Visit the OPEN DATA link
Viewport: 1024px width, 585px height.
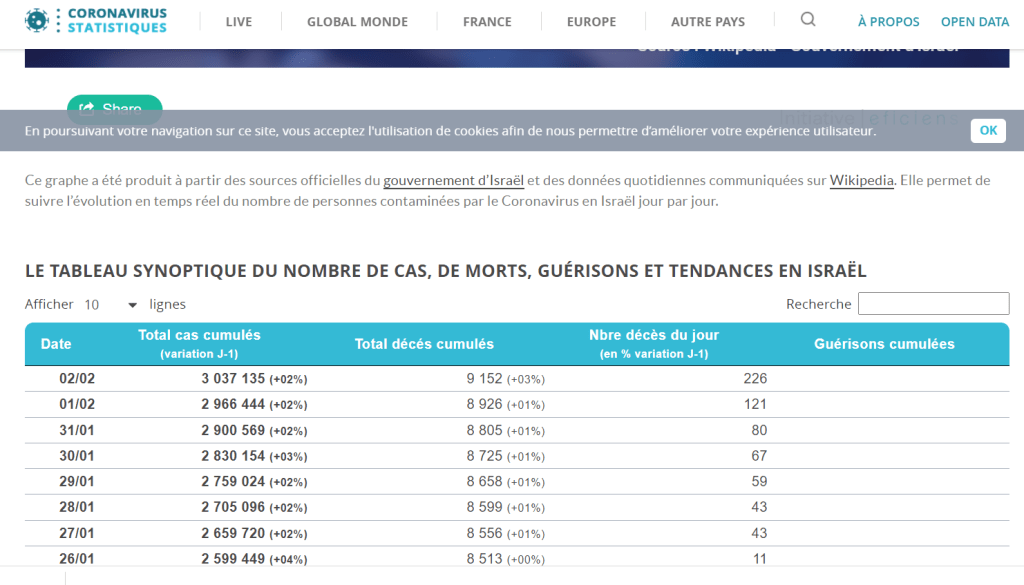click(974, 22)
